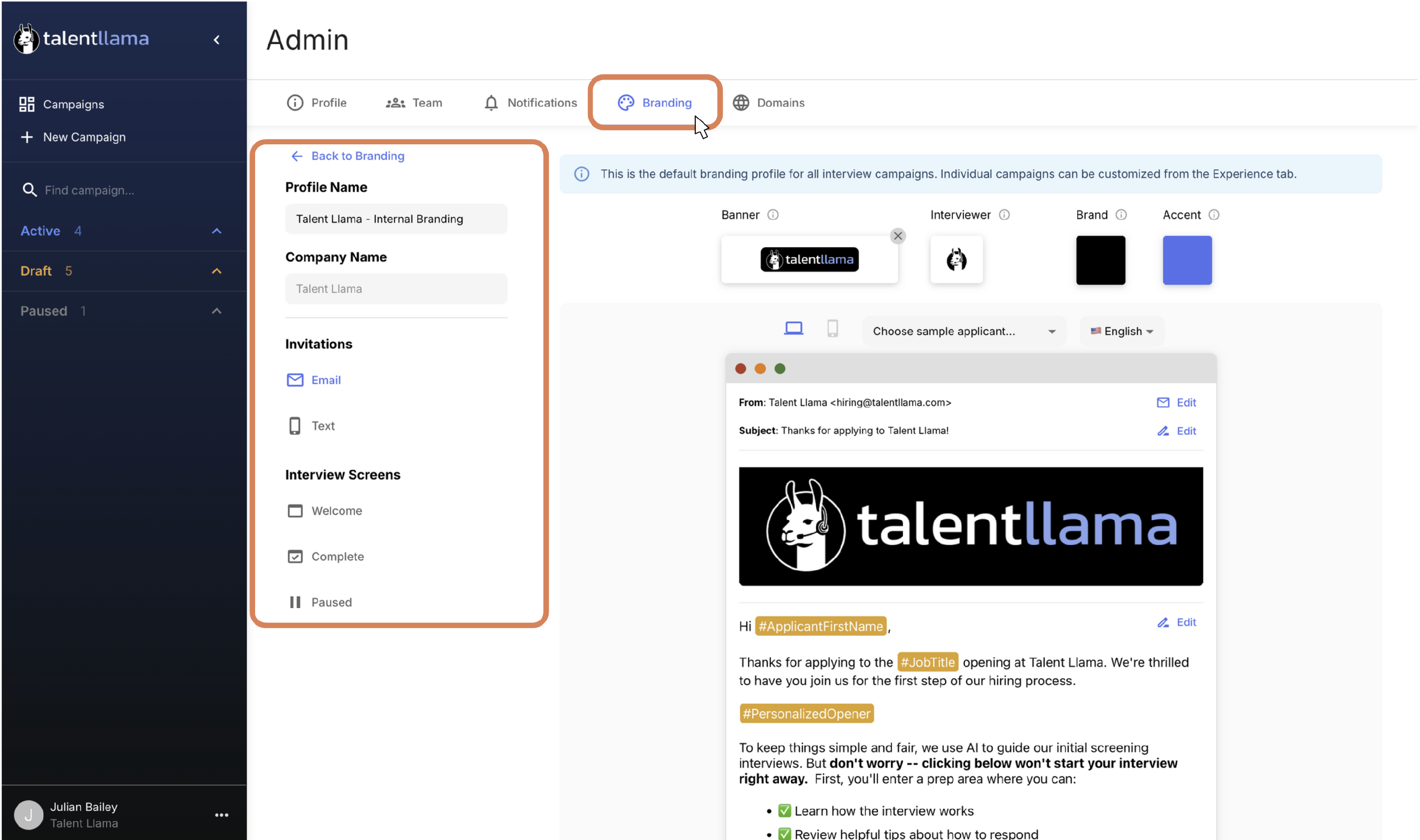
Task: Click the Accent info icon
Action: click(1215, 215)
